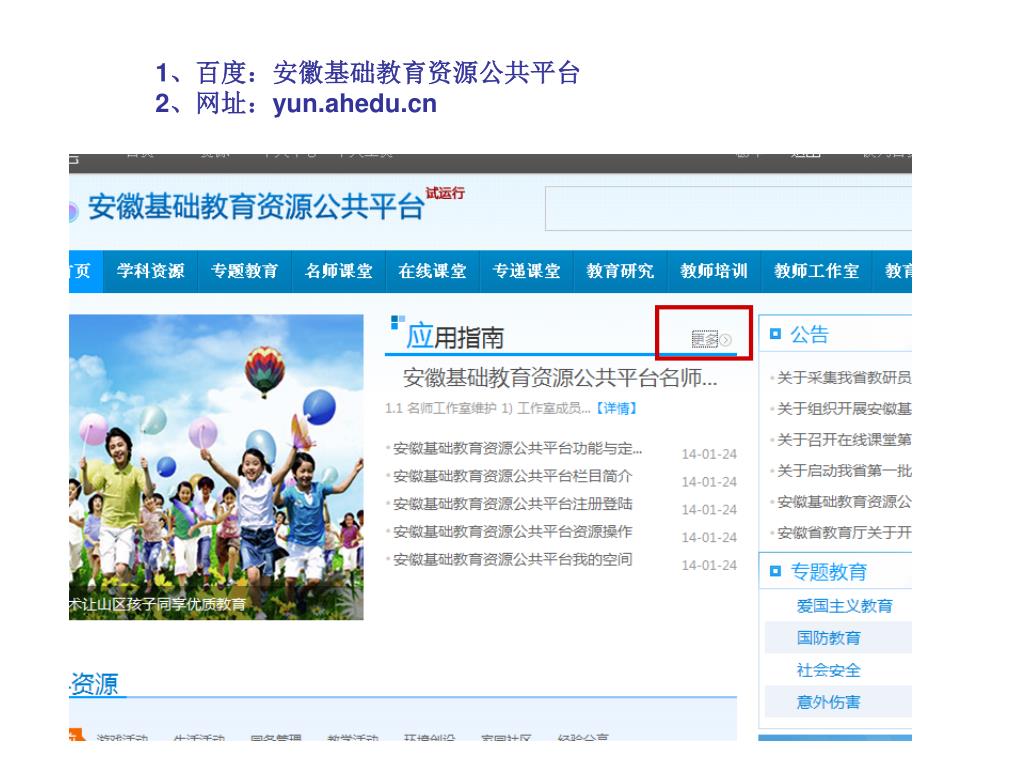Open notice 安徽基础教育资源公
This screenshot has width=1024, height=768.
844,502
